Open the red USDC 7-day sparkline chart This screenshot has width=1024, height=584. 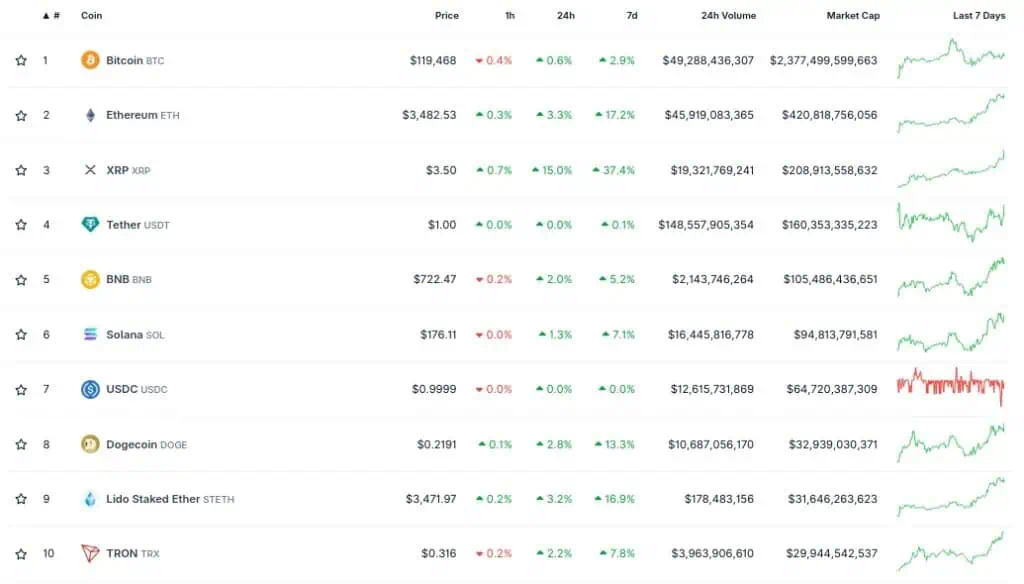(950, 385)
